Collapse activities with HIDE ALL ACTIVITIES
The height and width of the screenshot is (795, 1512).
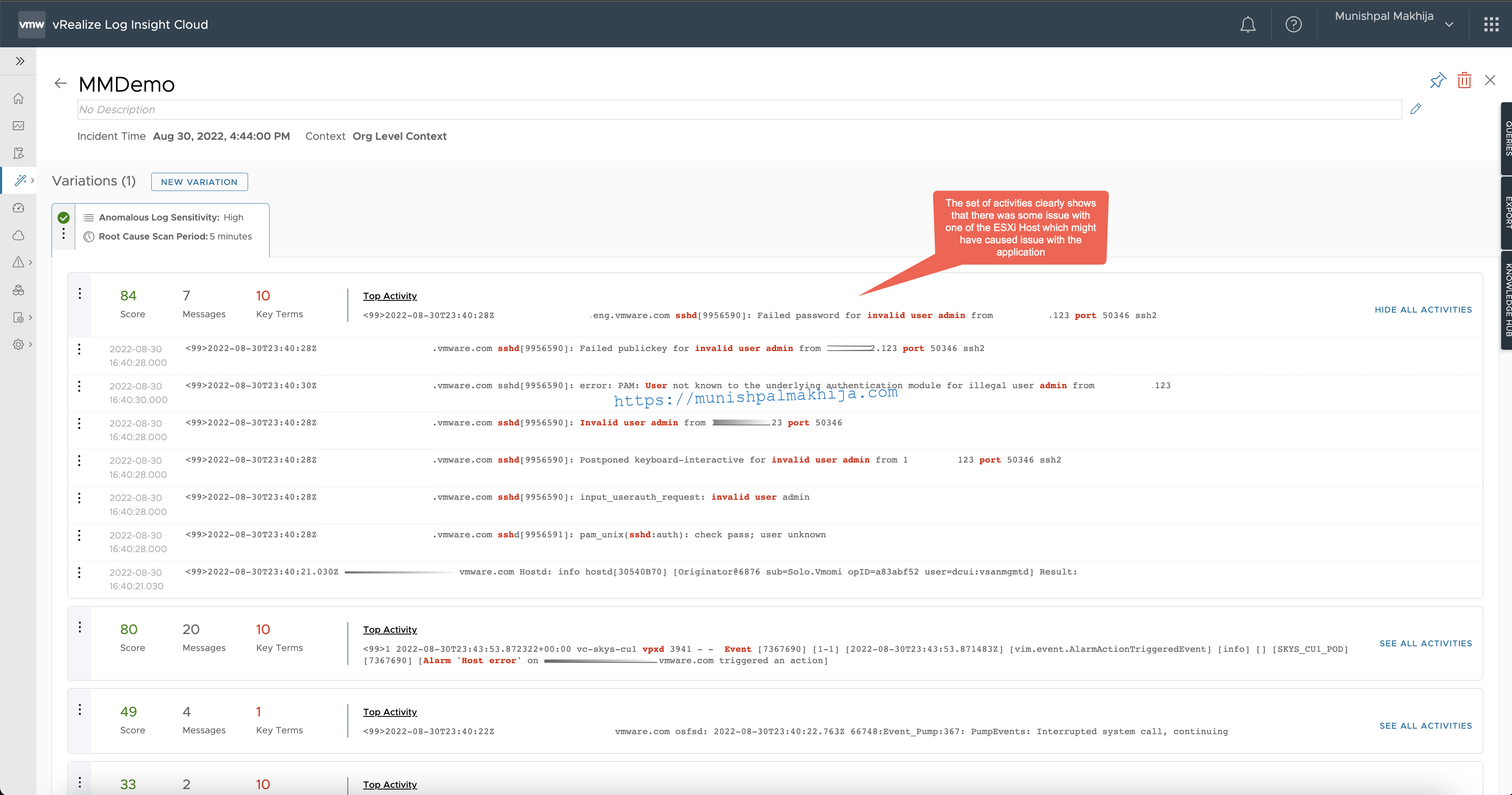(x=1423, y=310)
